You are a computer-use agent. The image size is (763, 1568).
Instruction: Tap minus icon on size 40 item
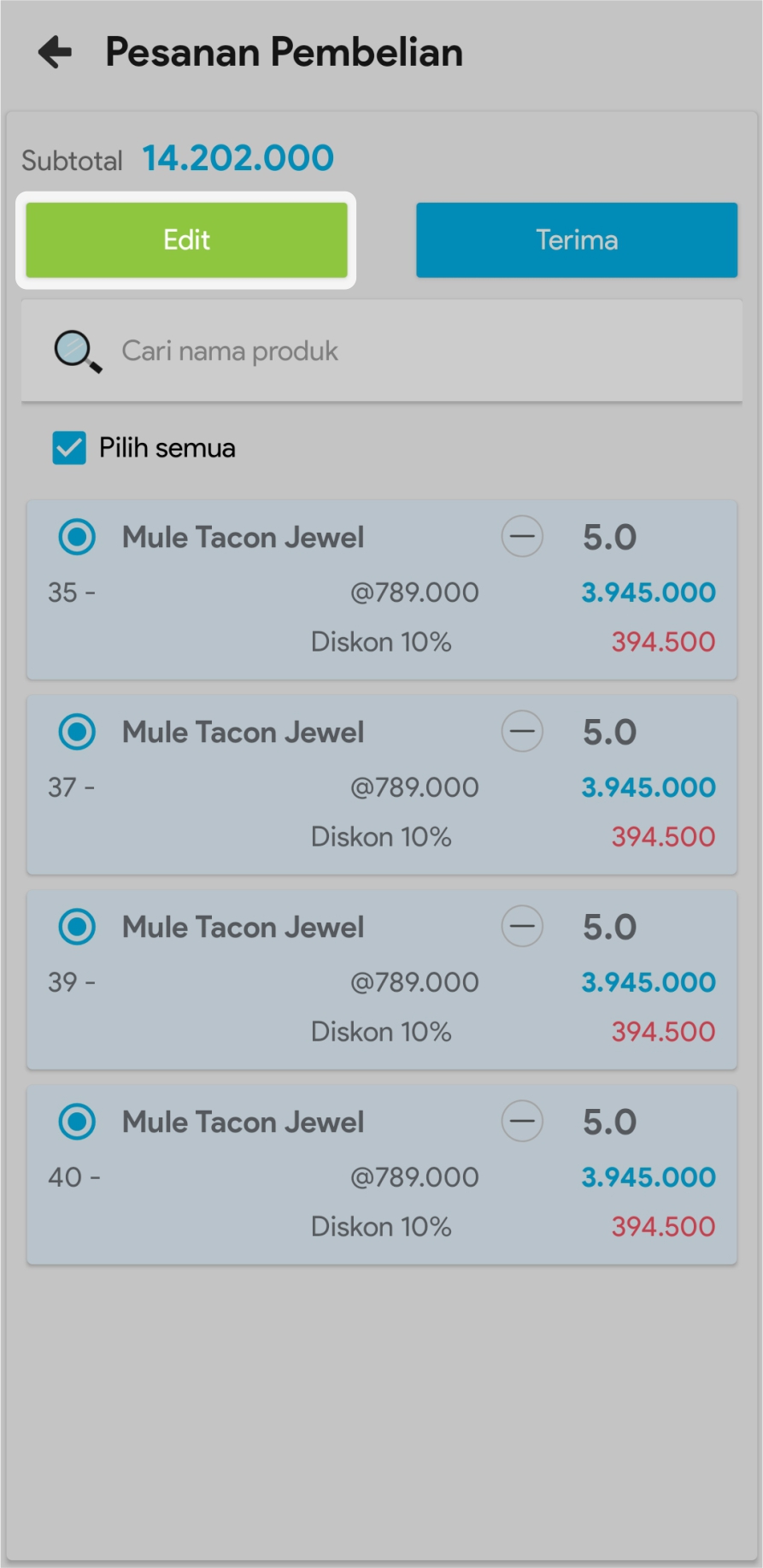click(x=522, y=1123)
